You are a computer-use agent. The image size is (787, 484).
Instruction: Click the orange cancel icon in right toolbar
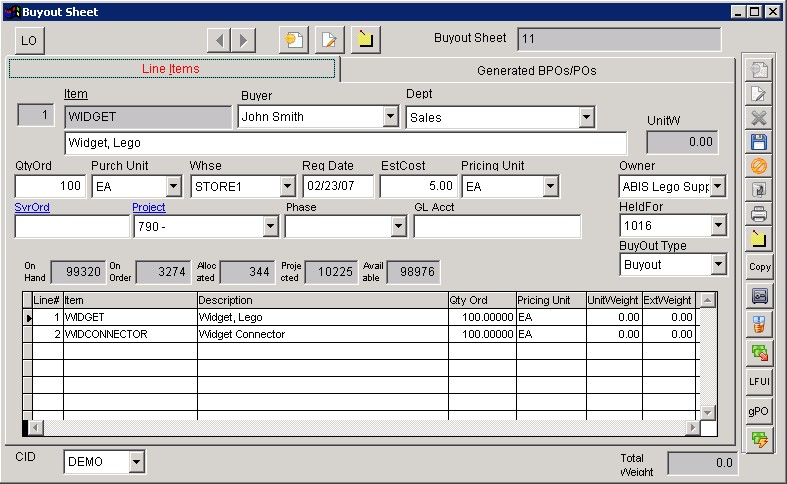coord(759,166)
